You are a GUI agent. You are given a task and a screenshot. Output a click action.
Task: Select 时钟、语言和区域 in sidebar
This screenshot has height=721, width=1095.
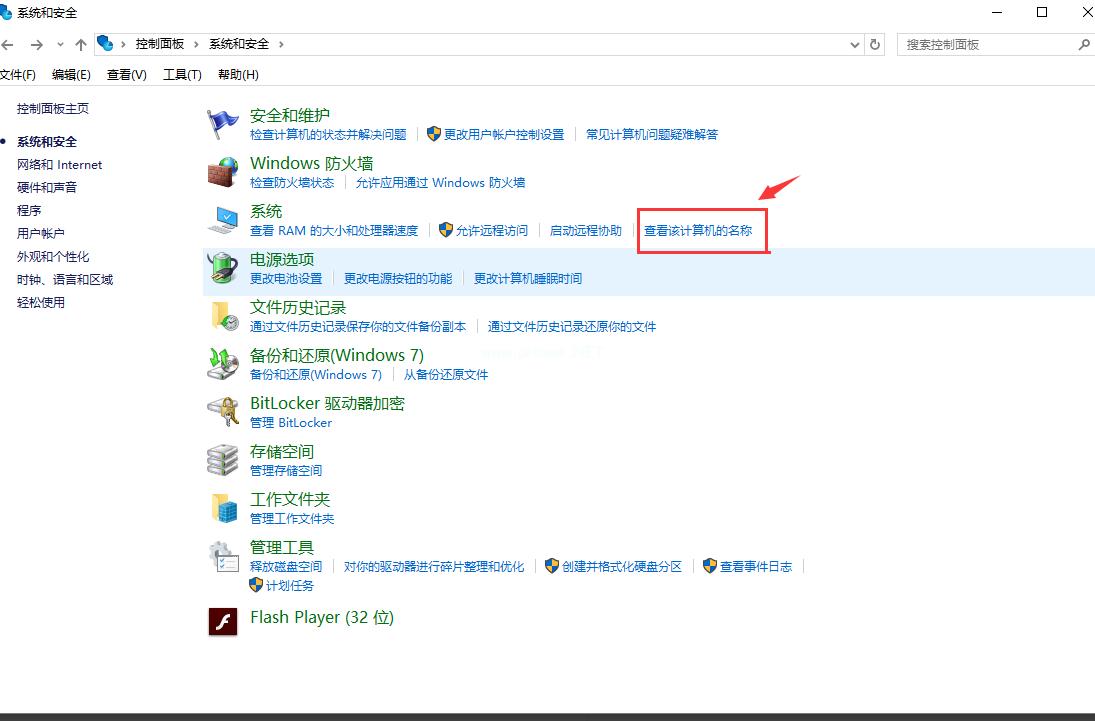[x=65, y=280]
